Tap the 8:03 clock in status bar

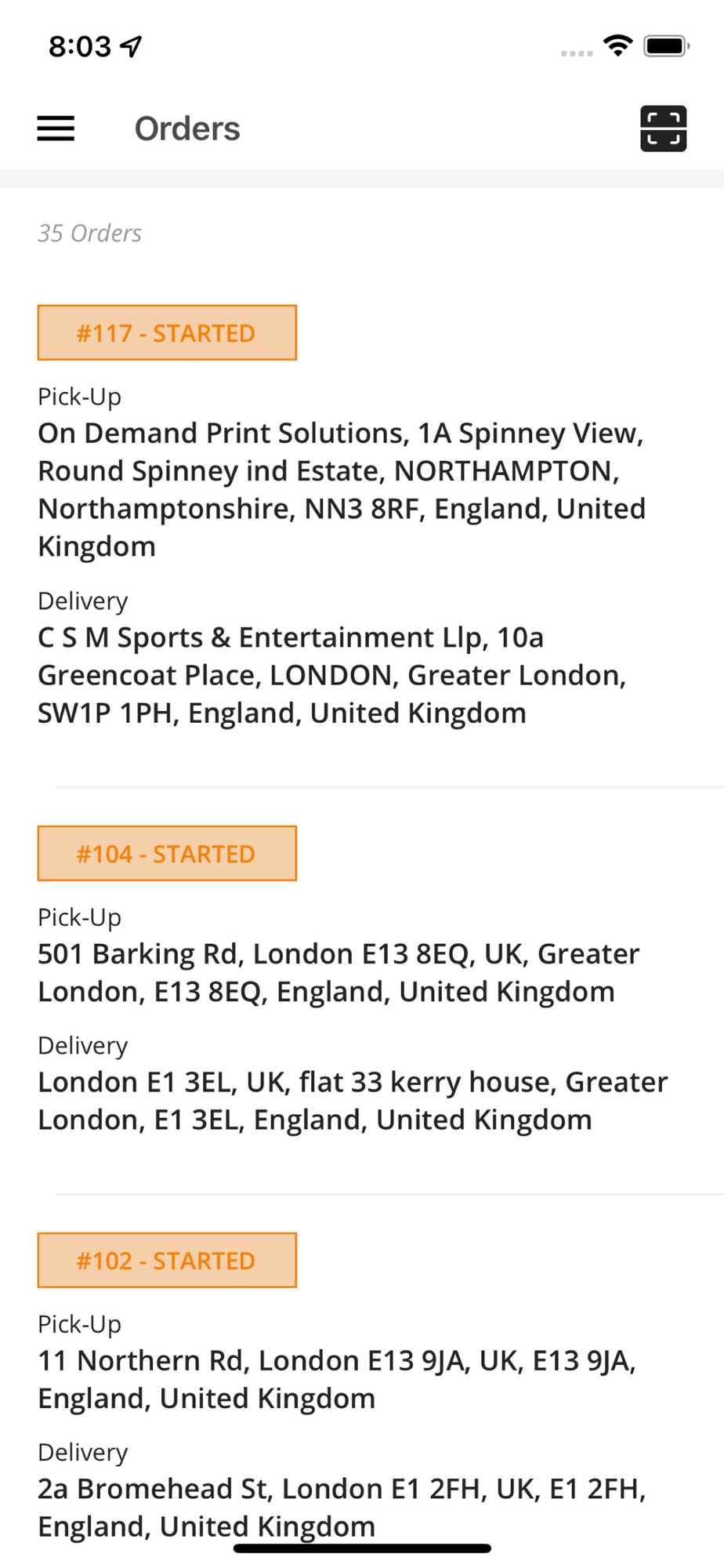[x=80, y=46]
